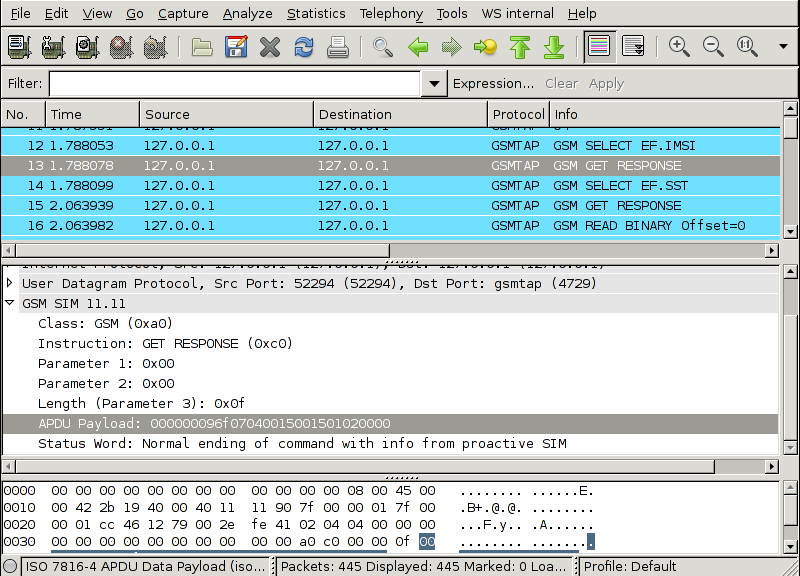Screen dimensions: 800x576
Task: Open the capture interfaces list icon
Action: click(x=20, y=47)
